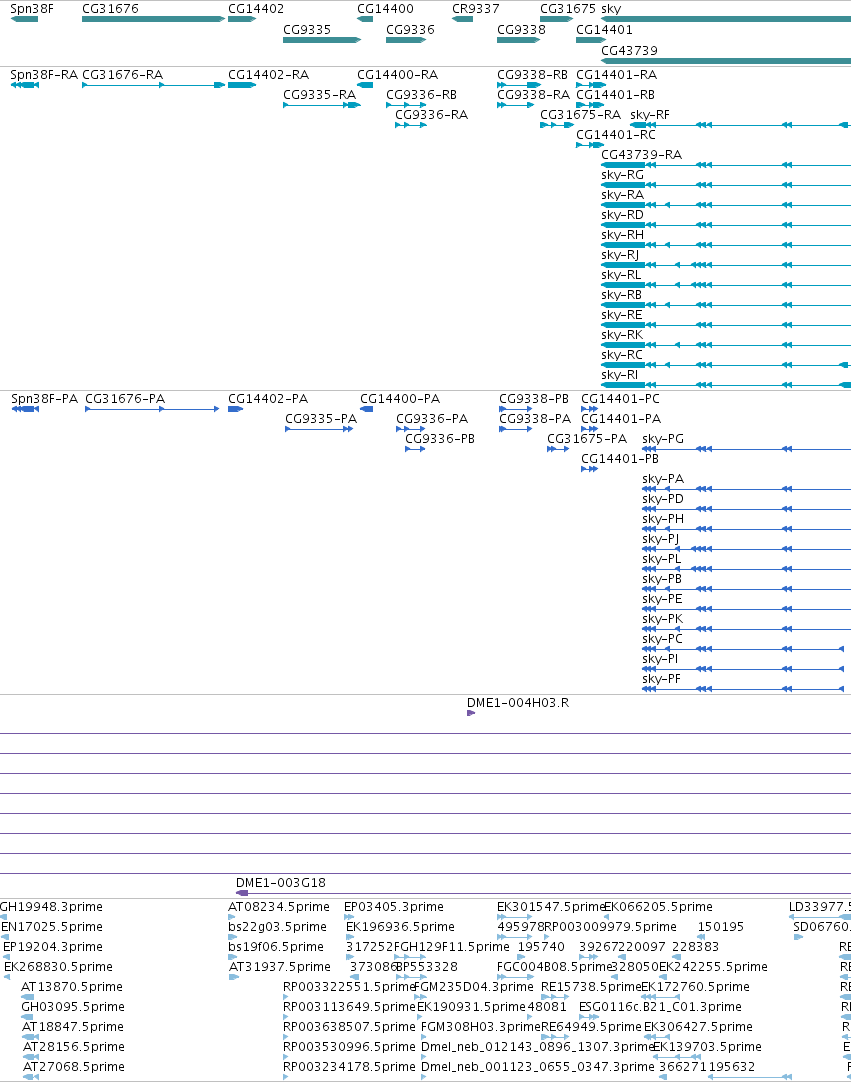851x1082 pixels.
Task: Click the sky-PF protein label
Action: tap(662, 679)
